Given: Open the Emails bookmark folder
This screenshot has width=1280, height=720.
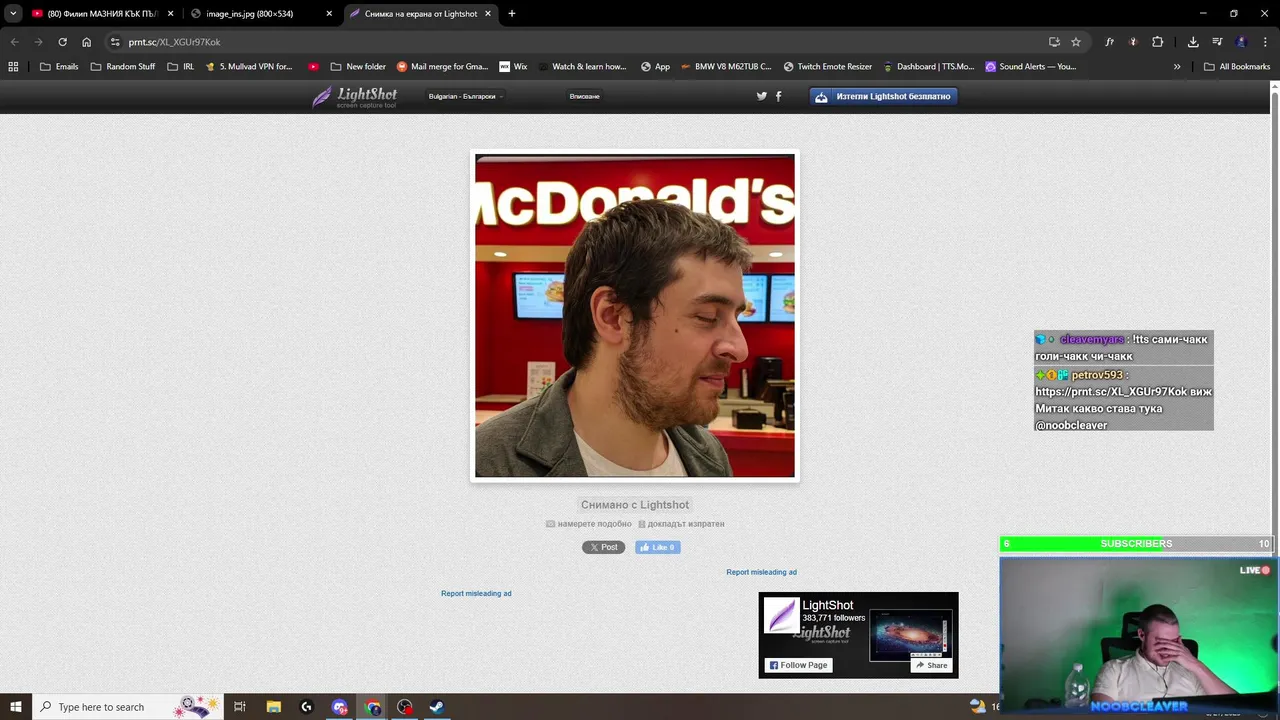Looking at the screenshot, I should click(59, 67).
